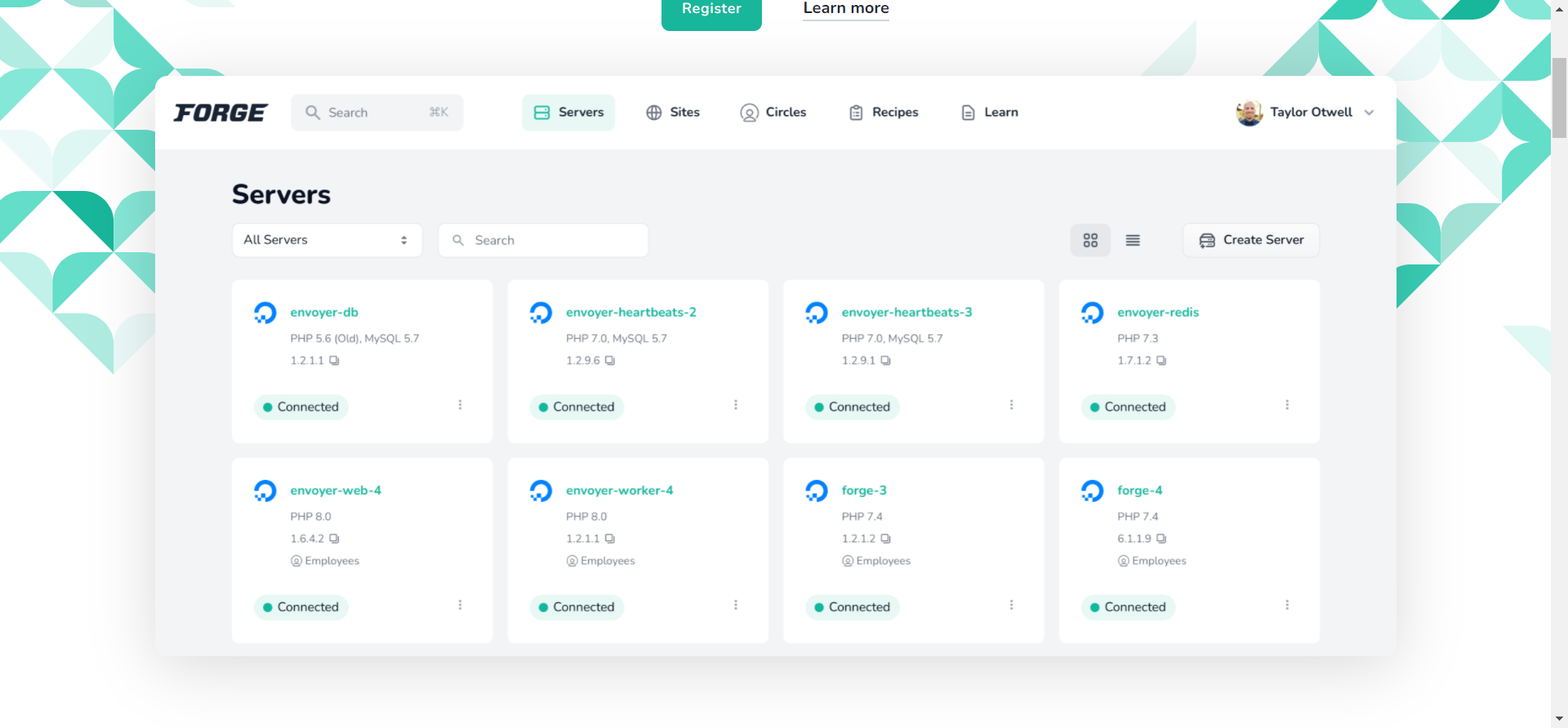Click DigitalOcean icon on envoyer-worker-4 card
The width and height of the screenshot is (1568, 728).
541,491
